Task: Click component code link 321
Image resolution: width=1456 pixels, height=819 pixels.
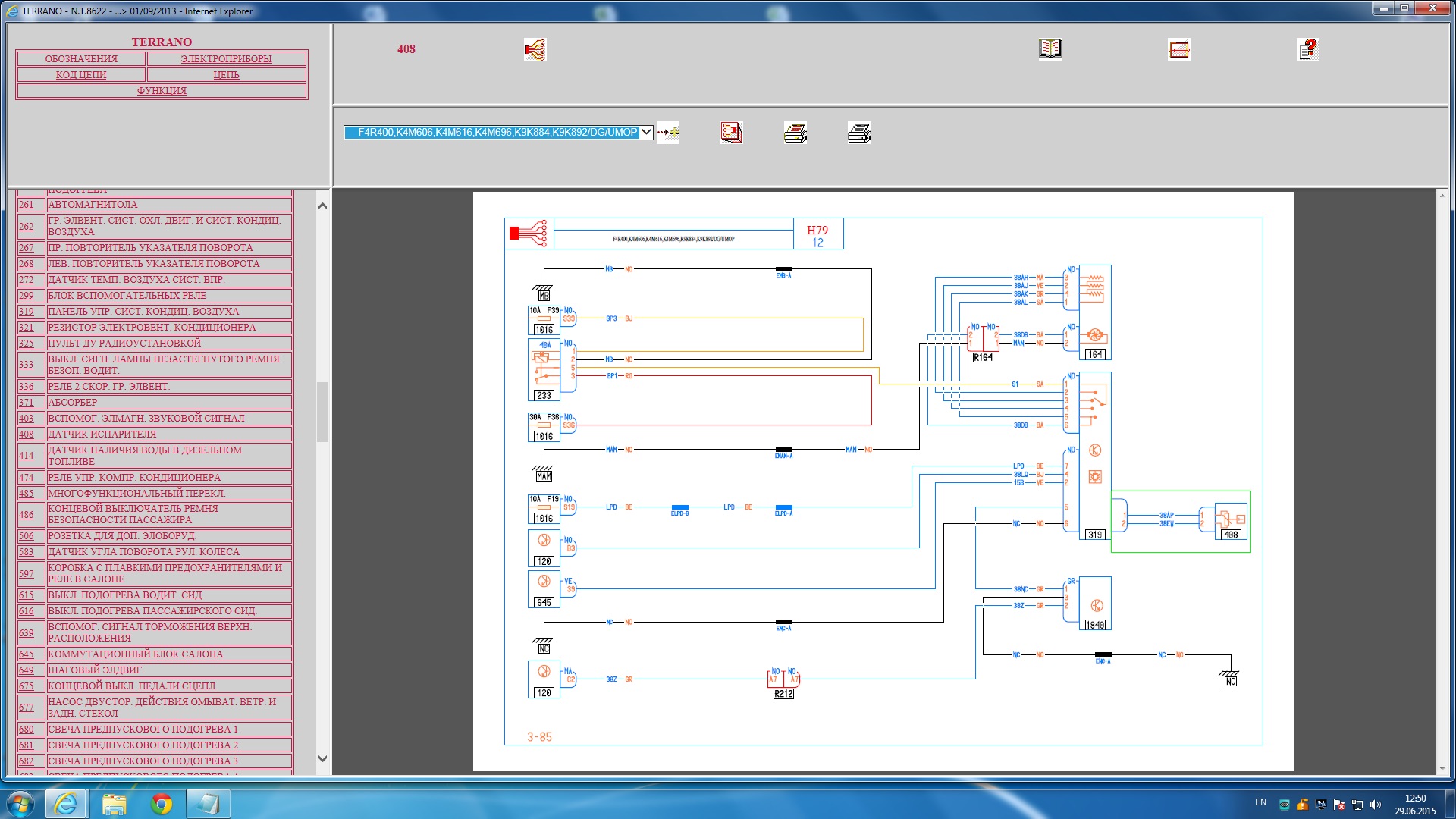Action: [x=27, y=328]
